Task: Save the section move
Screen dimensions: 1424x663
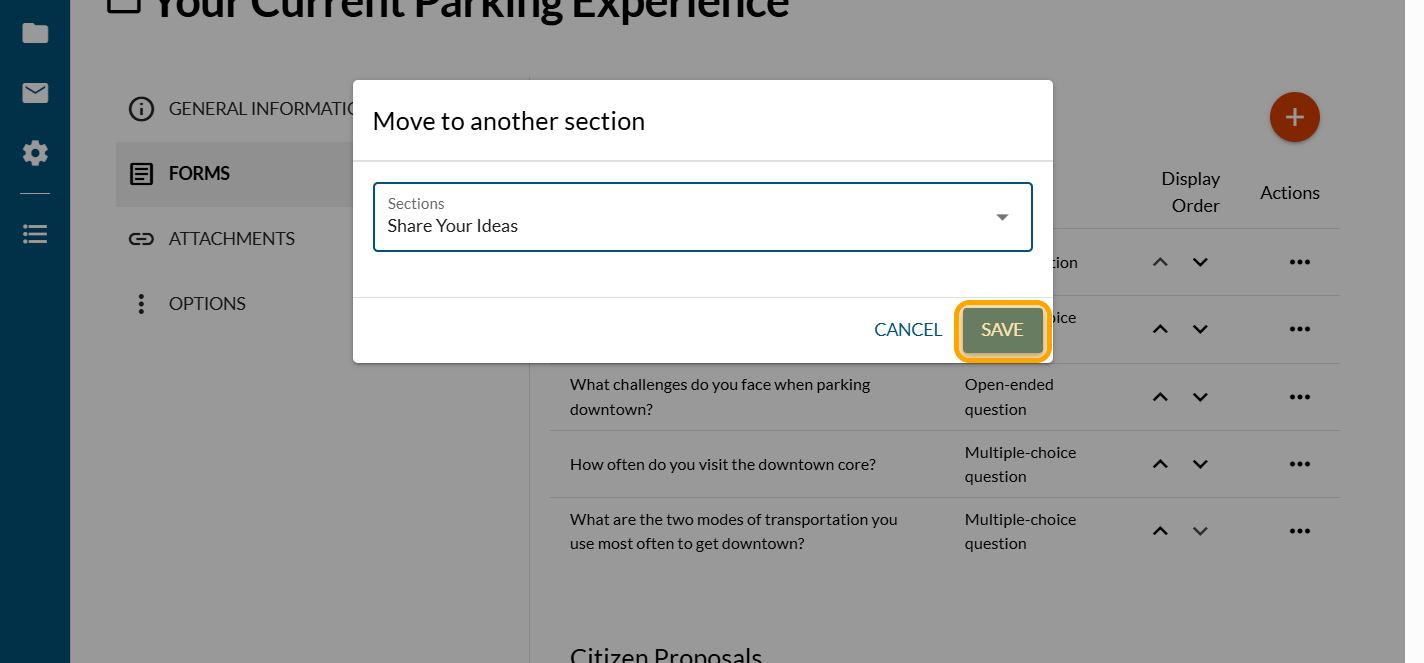Action: click(1002, 330)
